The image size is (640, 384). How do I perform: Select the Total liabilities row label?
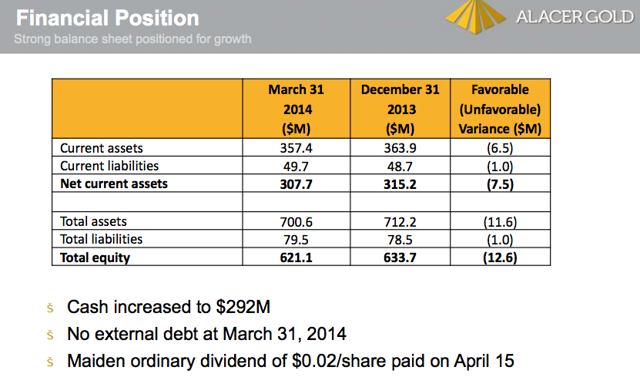coord(101,239)
